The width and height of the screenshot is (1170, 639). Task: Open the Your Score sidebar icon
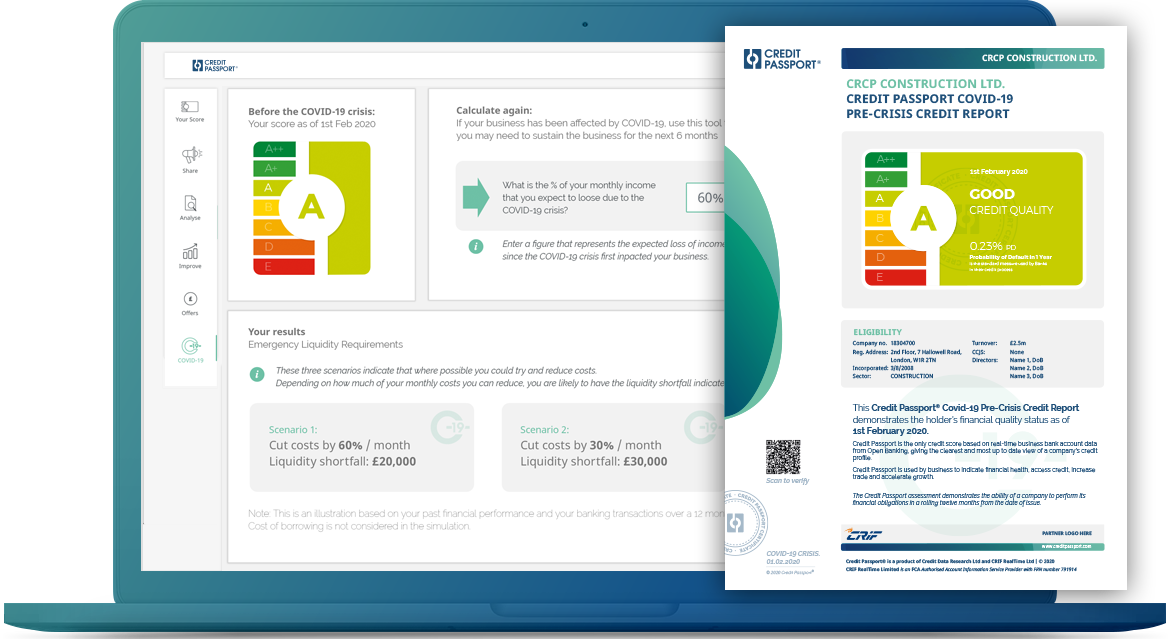(x=190, y=108)
